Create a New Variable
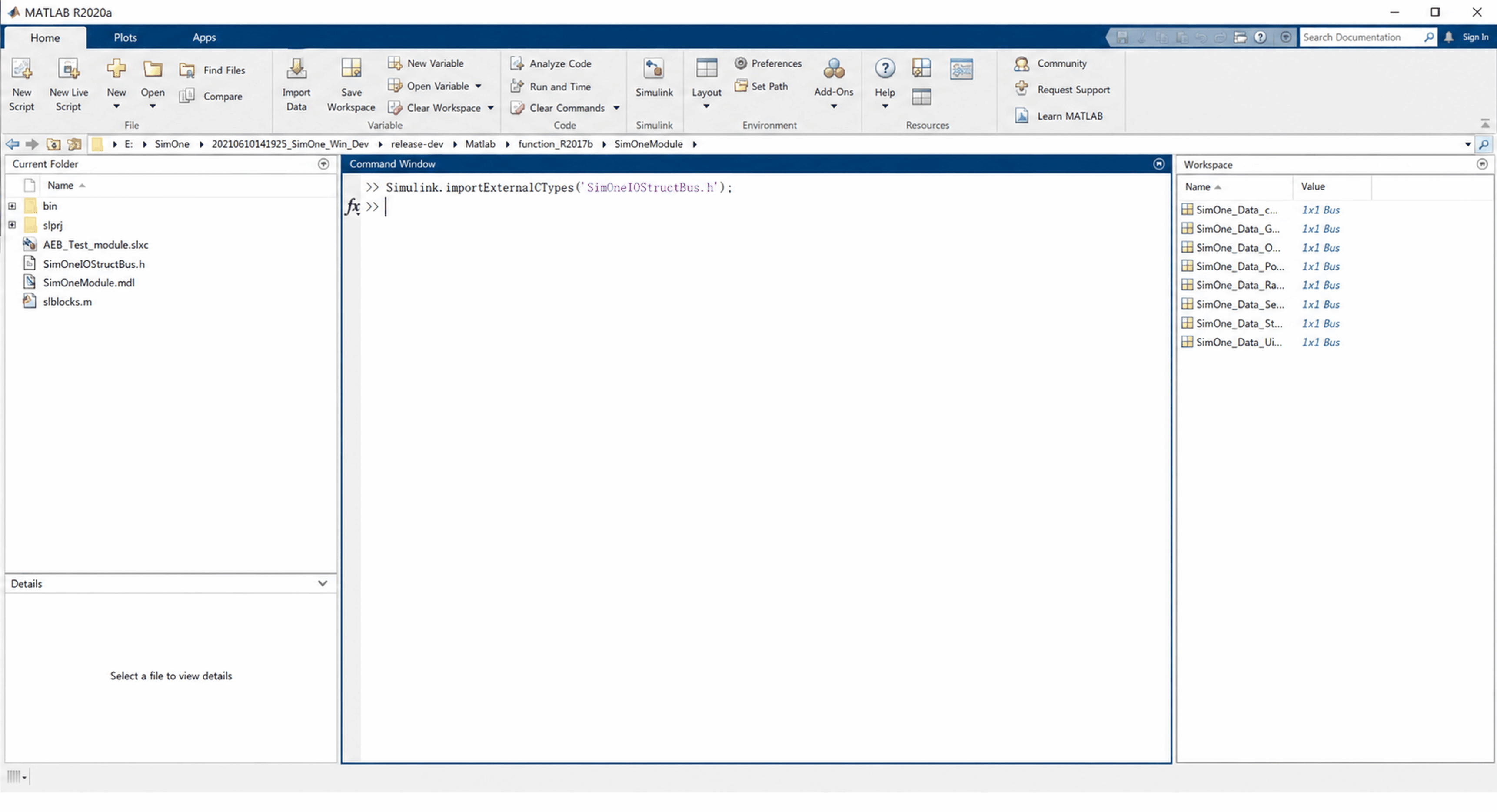1497x812 pixels. point(426,63)
